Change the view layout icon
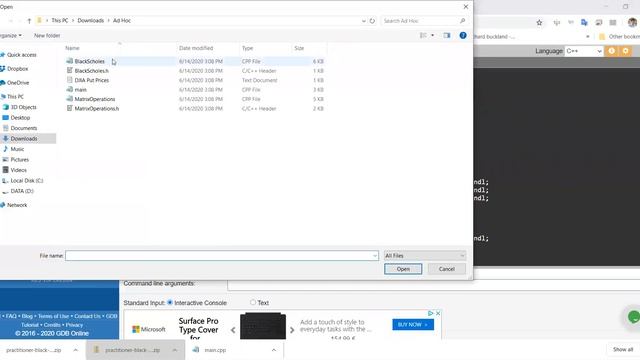The image size is (640, 360). 423,36
